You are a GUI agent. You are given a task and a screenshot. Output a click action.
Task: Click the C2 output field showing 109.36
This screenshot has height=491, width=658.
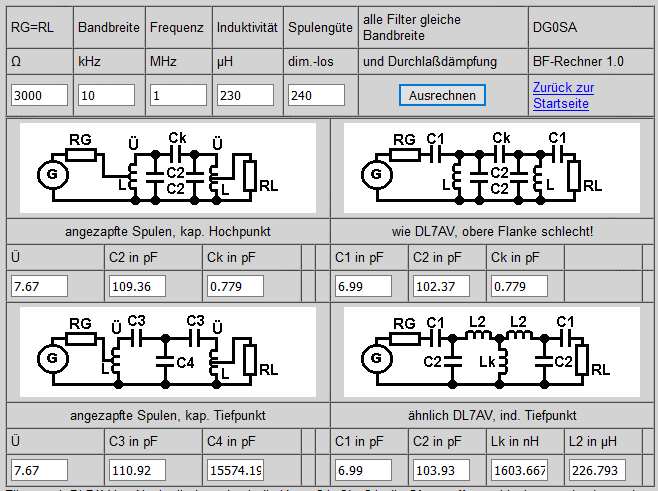pos(137,286)
